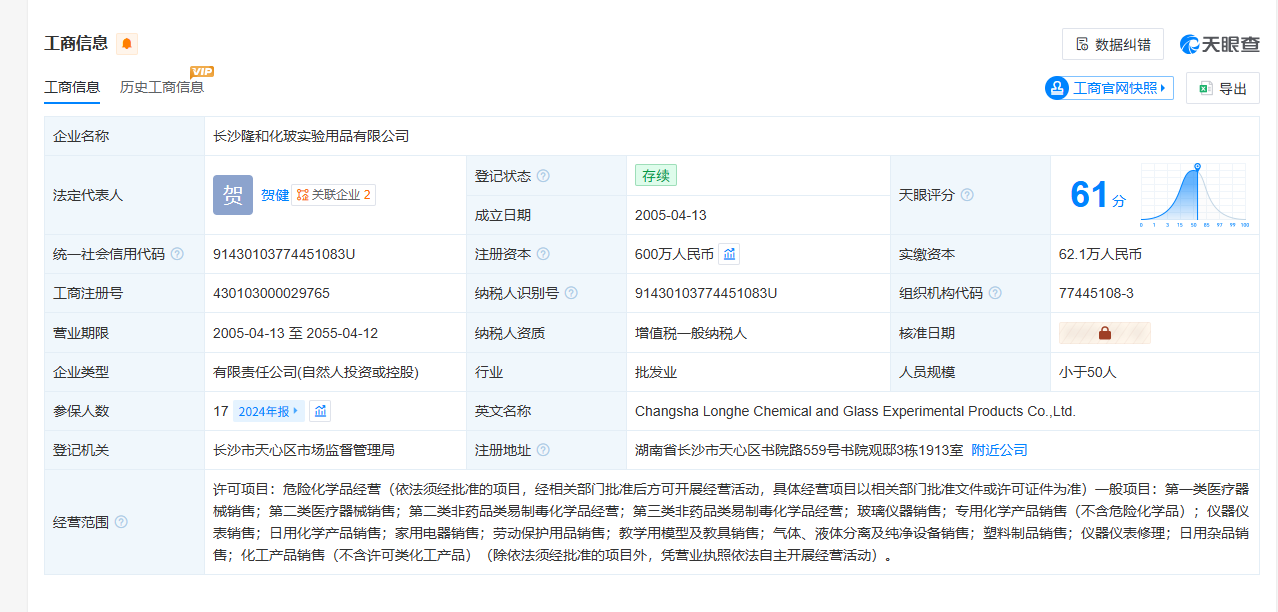Viewport: 1278px width, 612px height.
Task: Select staff size 小于50人
Action: [x=1088, y=372]
